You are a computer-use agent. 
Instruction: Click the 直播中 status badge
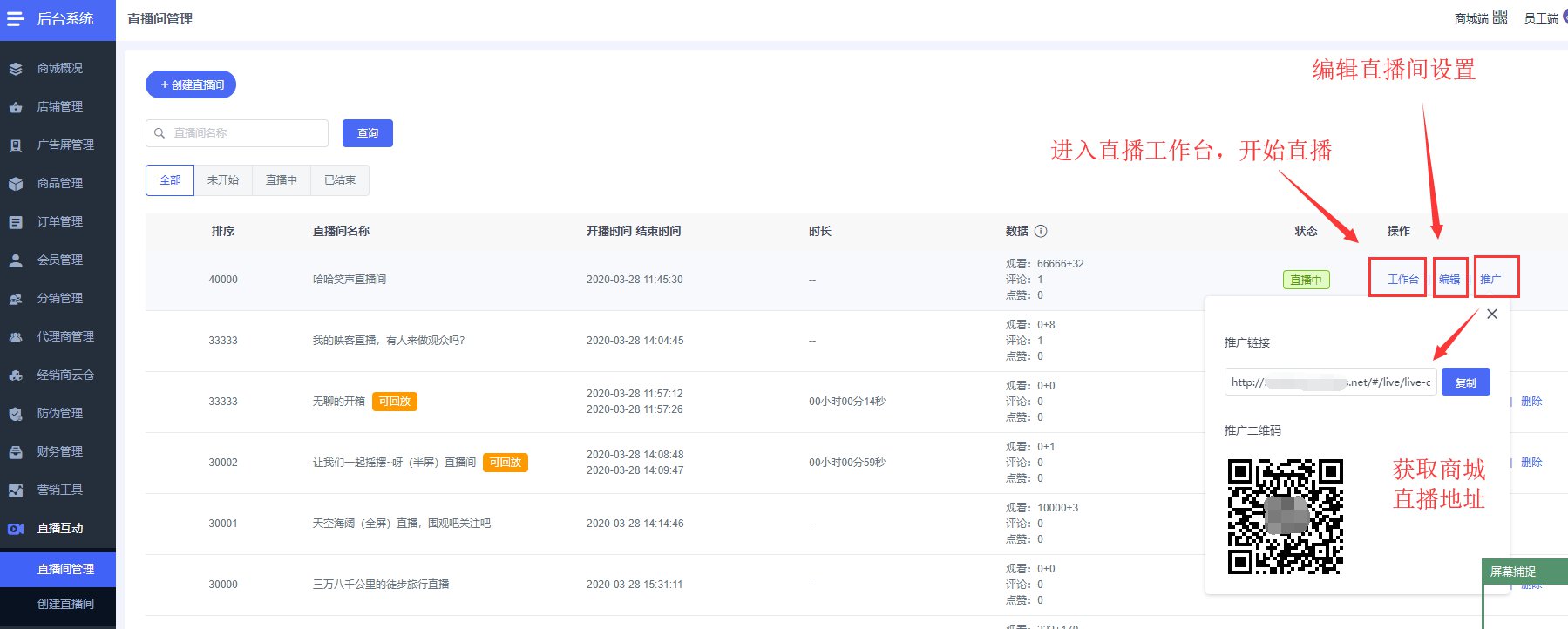(1307, 280)
